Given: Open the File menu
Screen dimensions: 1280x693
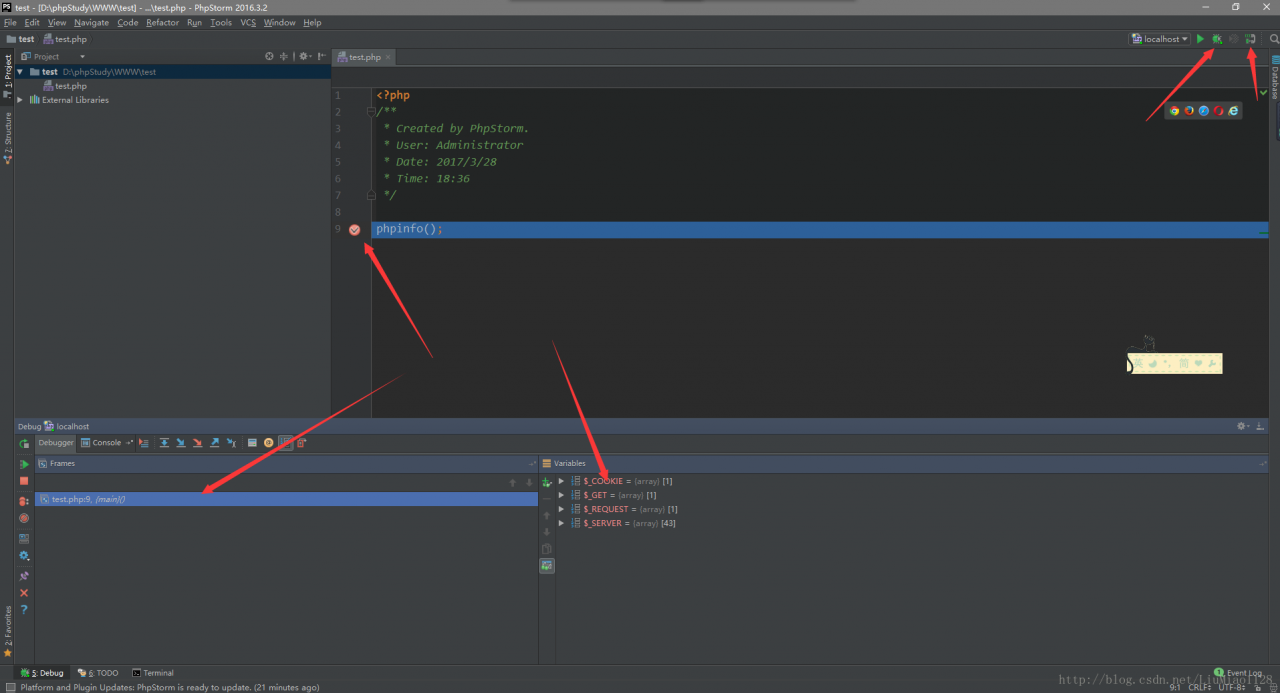Looking at the screenshot, I should pos(10,22).
